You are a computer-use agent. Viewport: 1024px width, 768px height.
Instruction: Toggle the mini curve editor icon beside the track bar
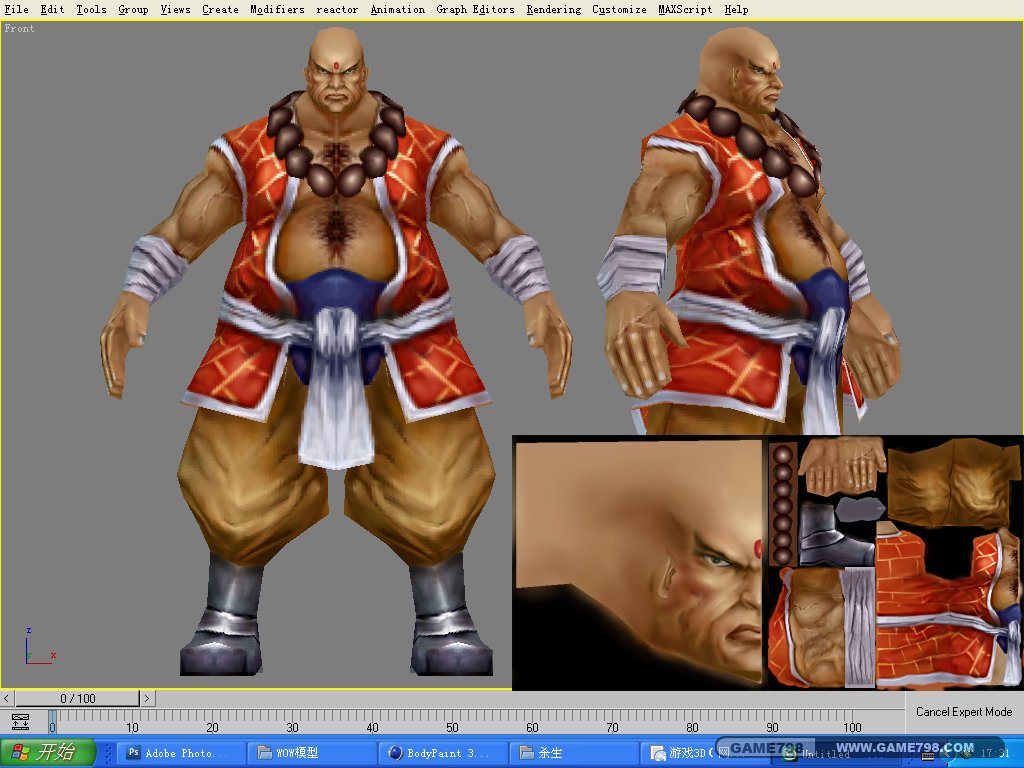[20, 722]
